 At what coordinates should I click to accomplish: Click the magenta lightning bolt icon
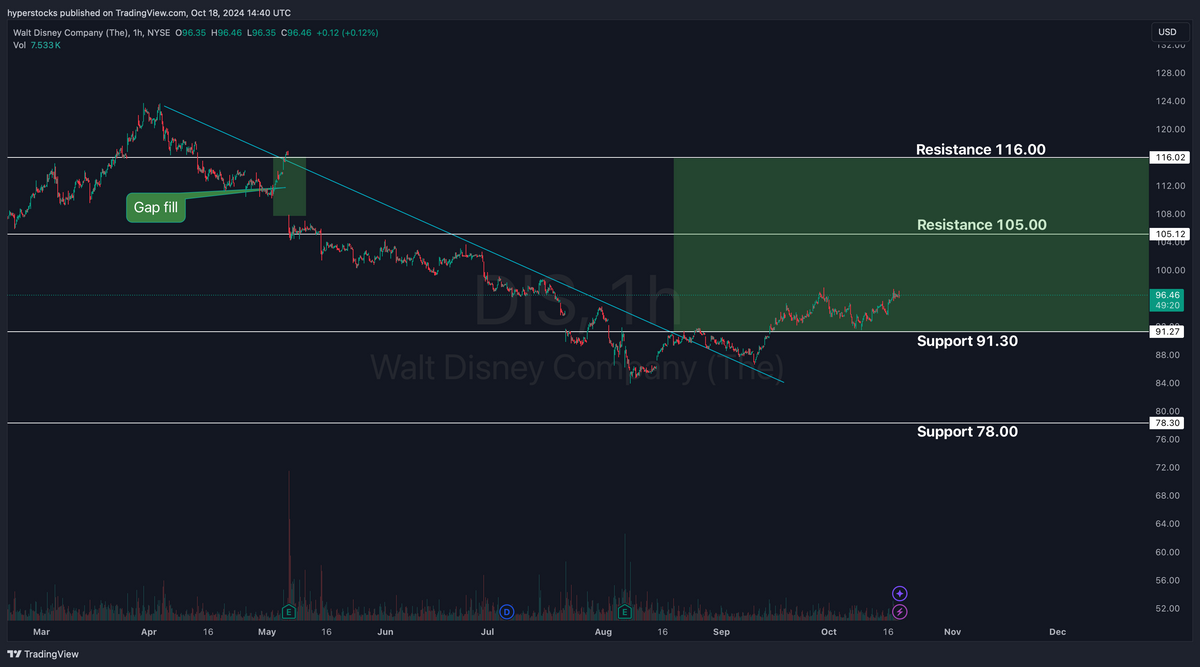(899, 612)
